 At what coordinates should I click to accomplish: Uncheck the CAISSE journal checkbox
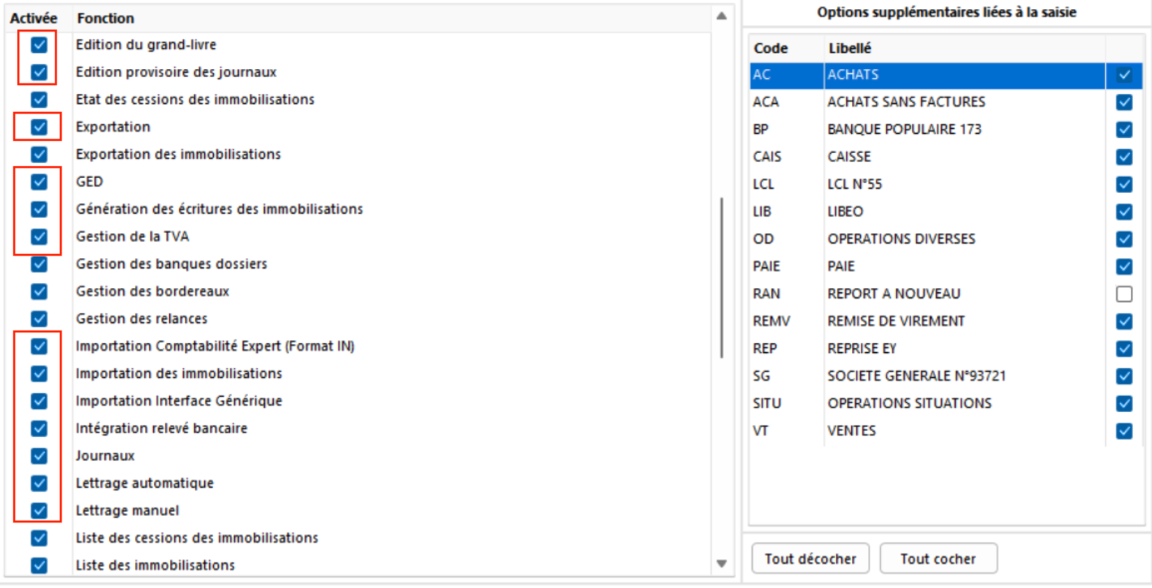[1124, 157]
